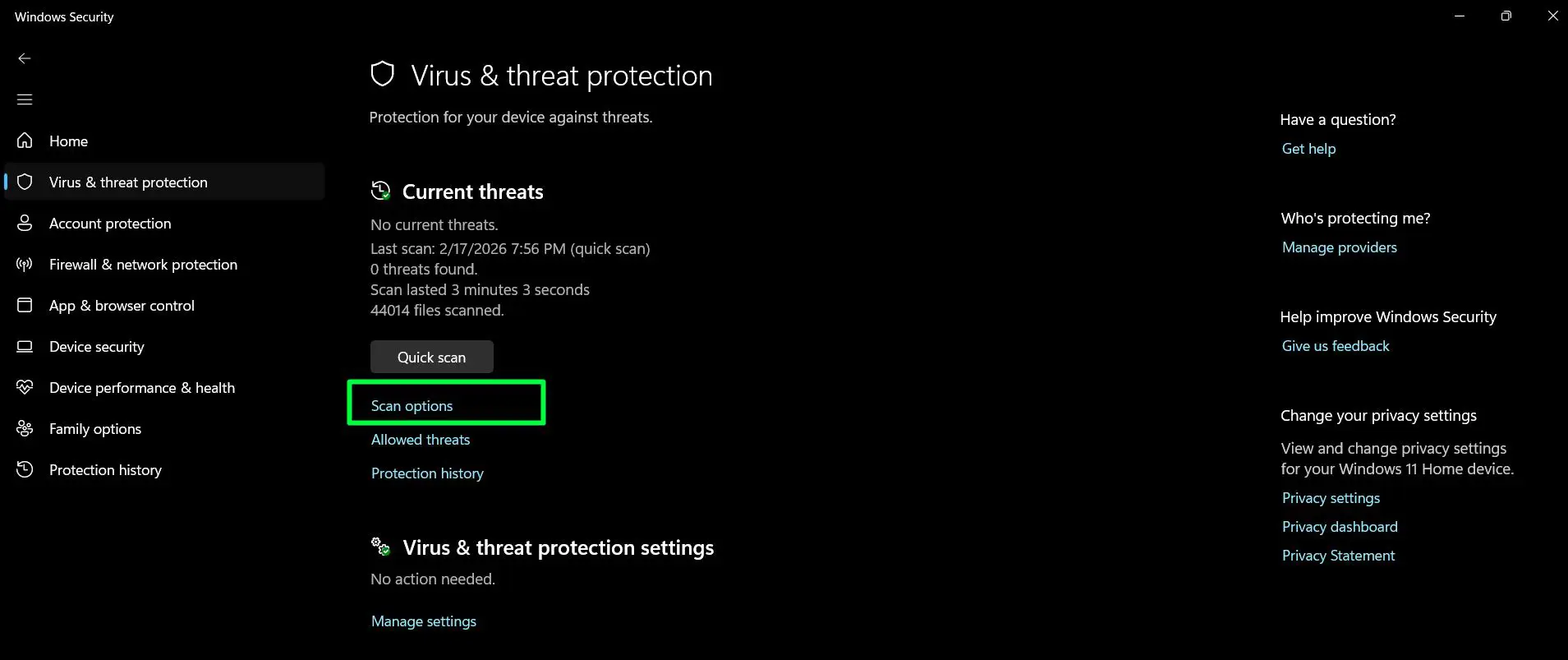Click the back arrow icon
Screen dimensions: 1568x660
(25, 58)
